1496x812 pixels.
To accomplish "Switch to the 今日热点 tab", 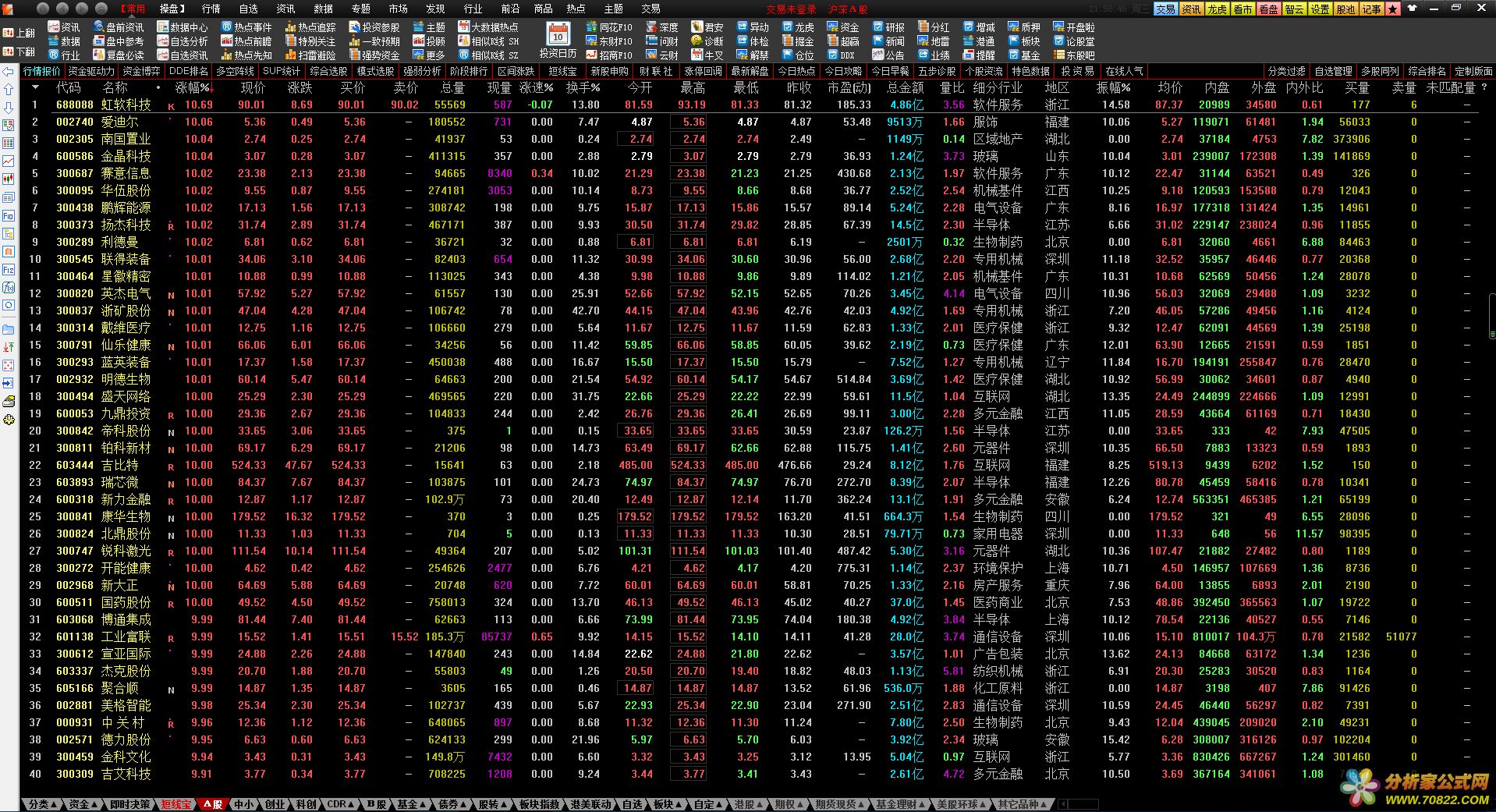I will pyautogui.click(x=796, y=71).
